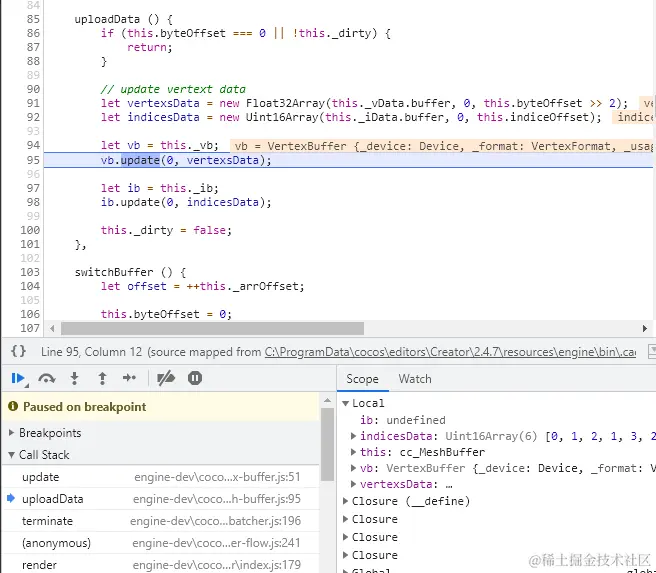Expand vertexsData entry
The width and height of the screenshot is (656, 573).
point(353,484)
